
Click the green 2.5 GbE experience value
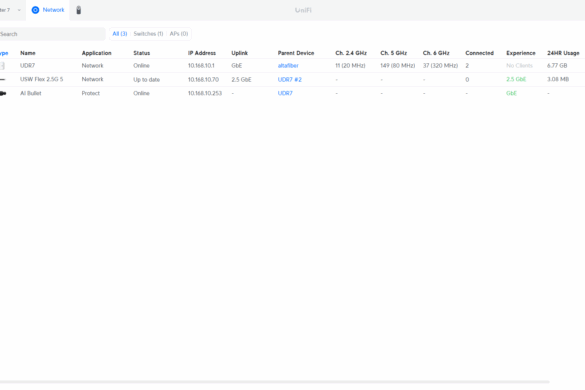[x=516, y=79]
